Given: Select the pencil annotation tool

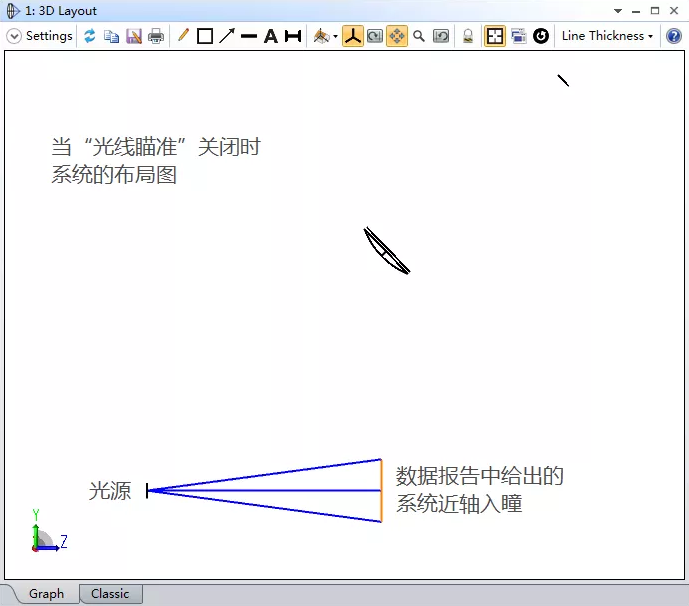Looking at the screenshot, I should (183, 35).
